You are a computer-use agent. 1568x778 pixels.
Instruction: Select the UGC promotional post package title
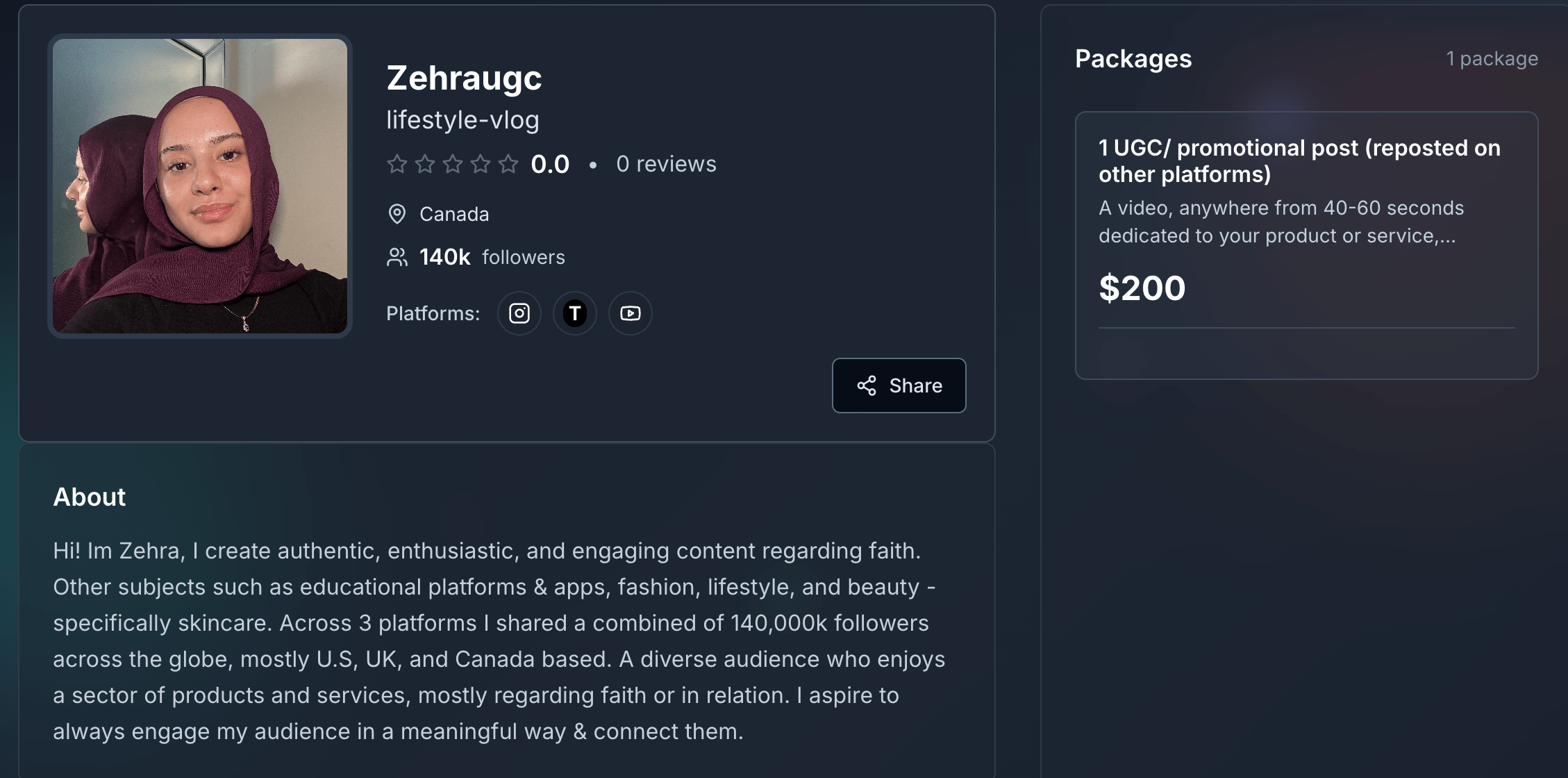[1299, 160]
